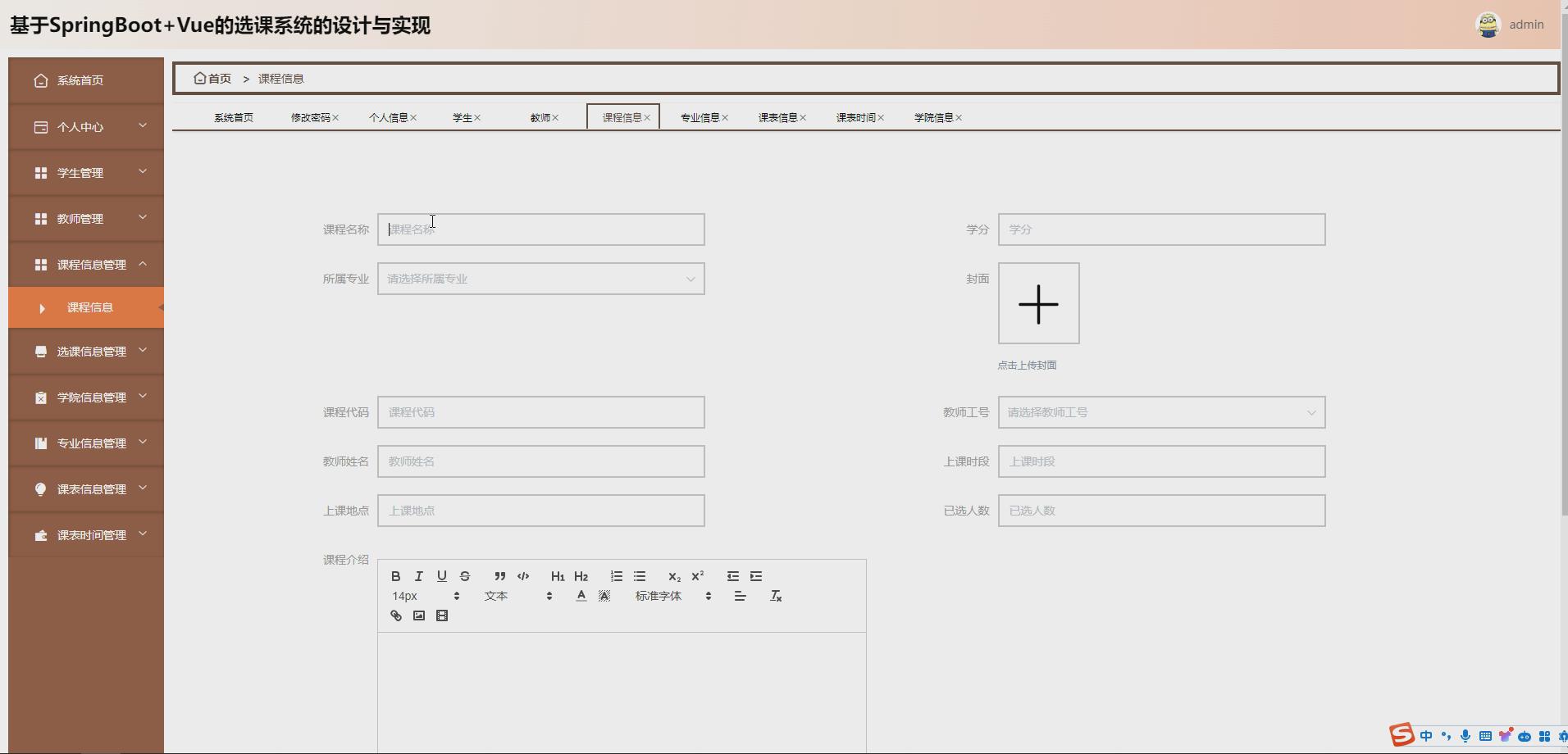Click the plus box to upload cover
This screenshot has height=754, width=1568.
pyautogui.click(x=1039, y=303)
